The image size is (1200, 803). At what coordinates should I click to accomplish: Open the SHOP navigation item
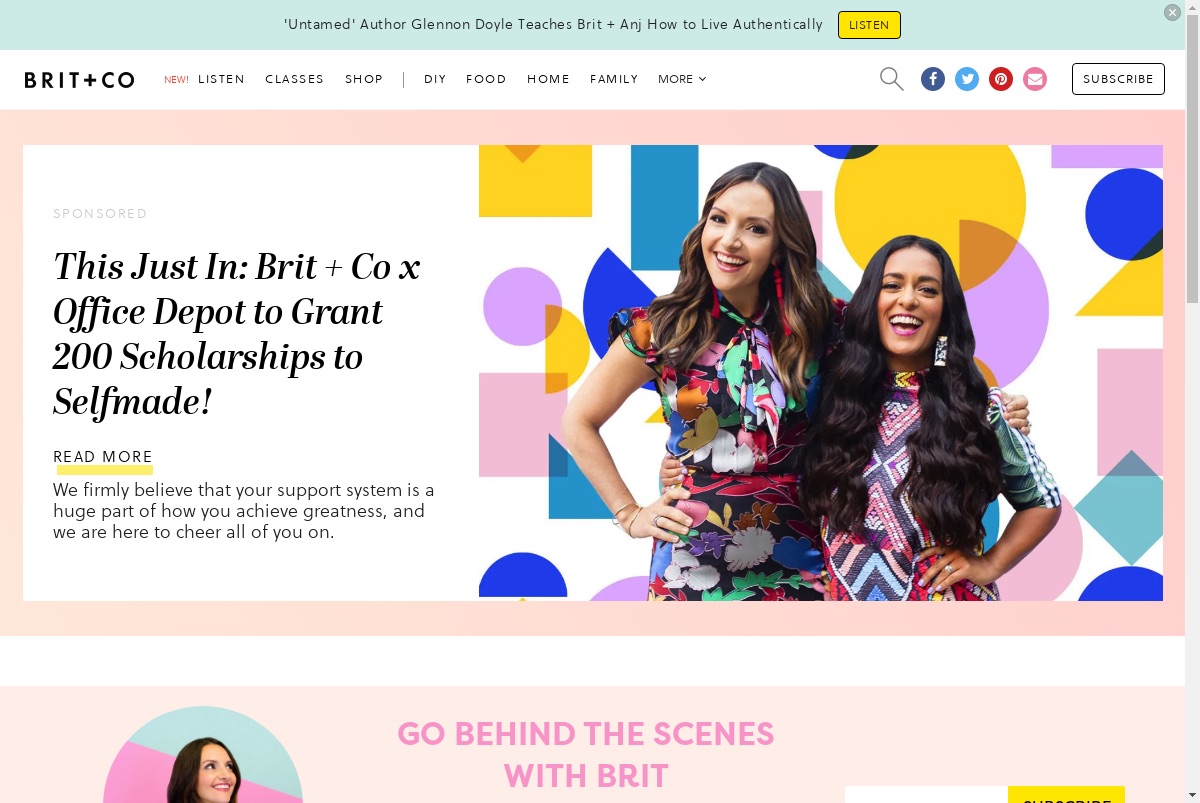(364, 79)
